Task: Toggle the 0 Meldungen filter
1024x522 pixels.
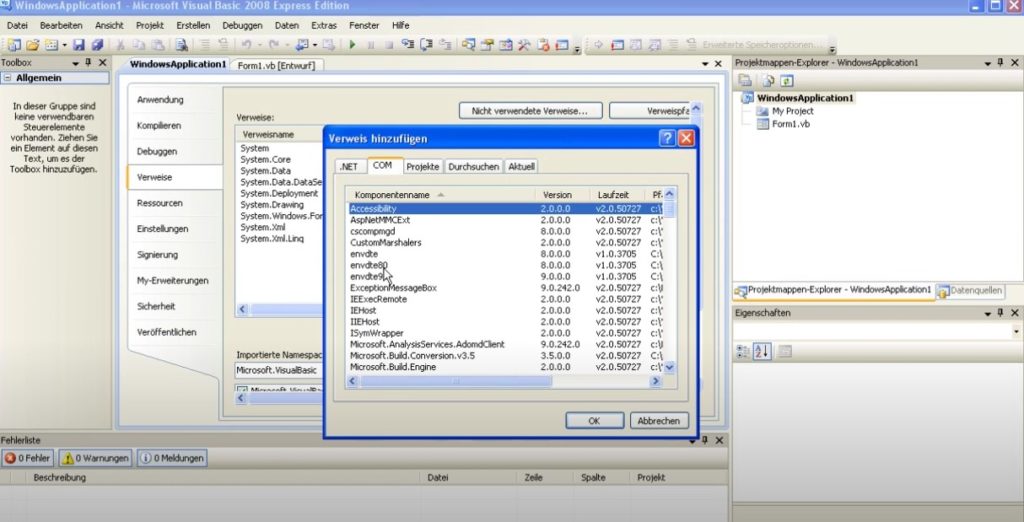Action: coord(172,458)
